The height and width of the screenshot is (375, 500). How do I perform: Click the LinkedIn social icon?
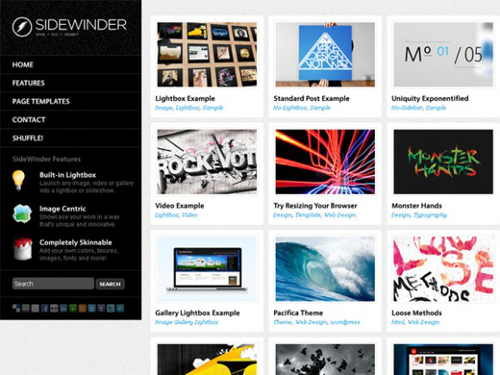click(x=63, y=308)
